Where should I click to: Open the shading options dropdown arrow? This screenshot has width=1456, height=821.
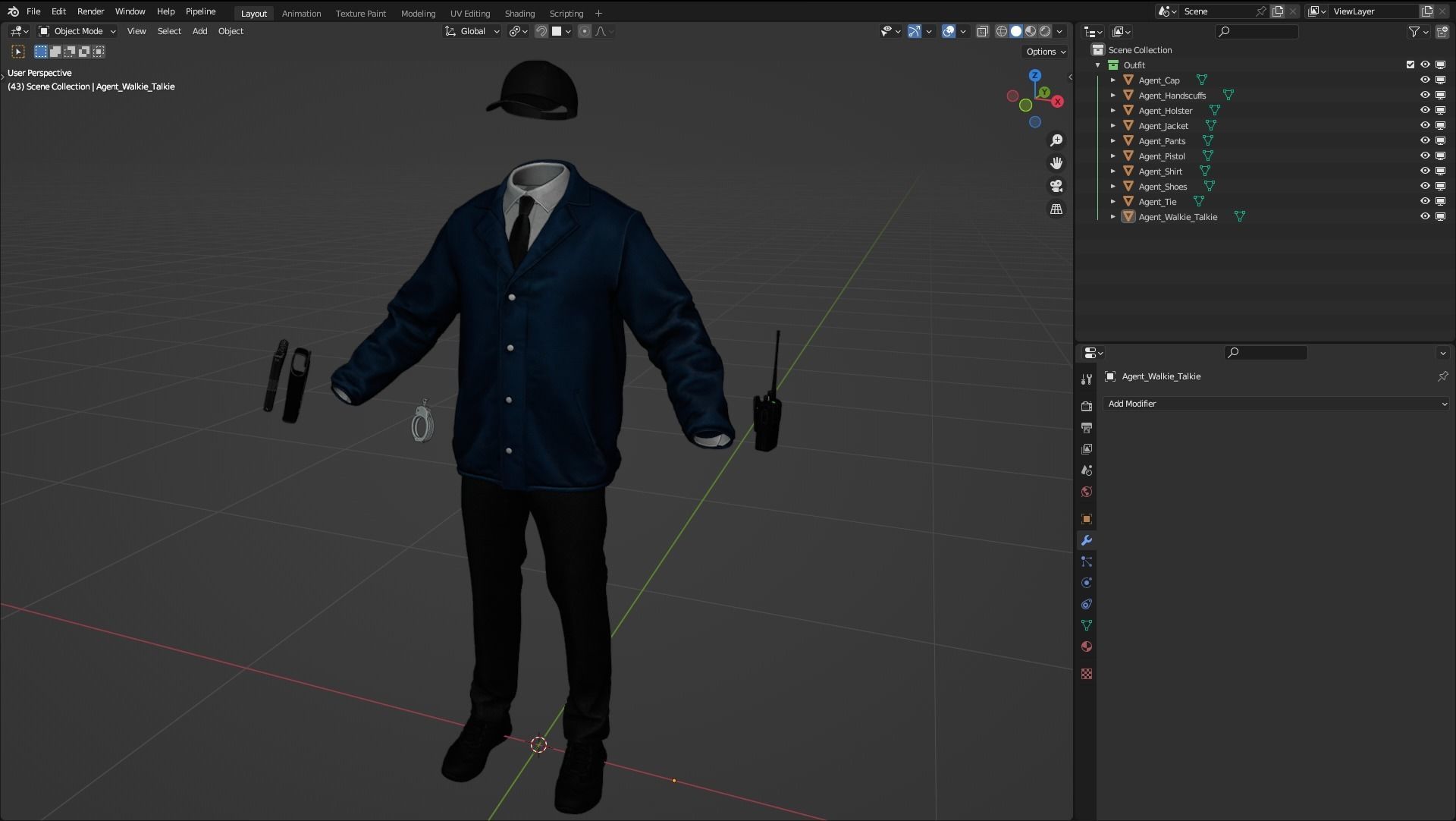1060,31
